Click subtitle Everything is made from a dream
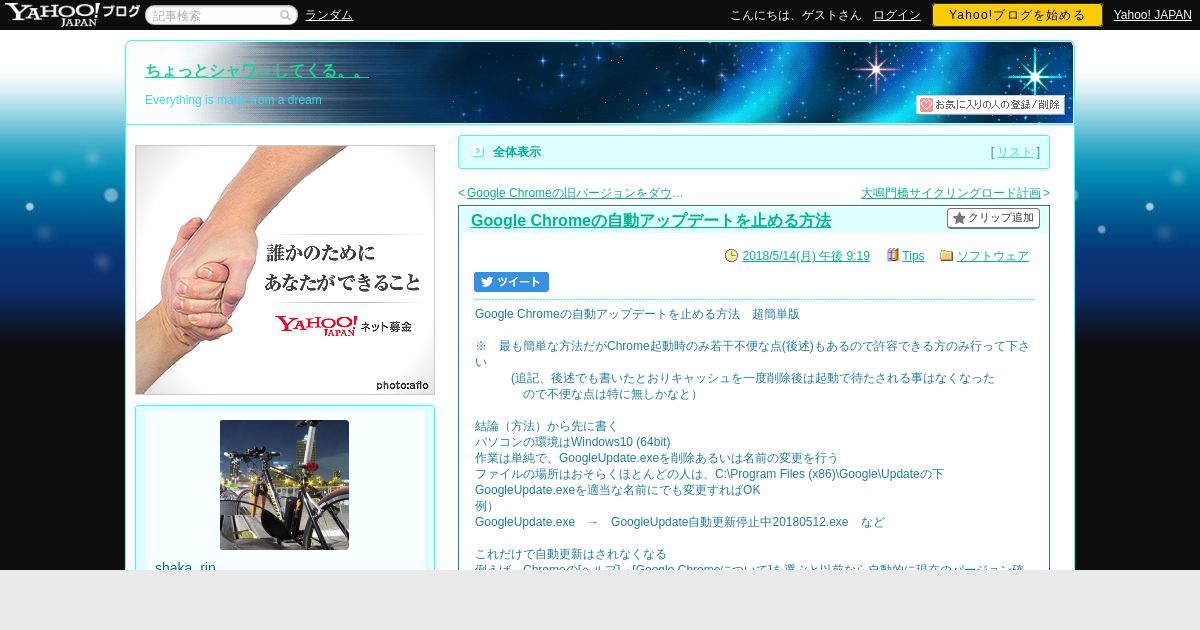 click(x=233, y=100)
